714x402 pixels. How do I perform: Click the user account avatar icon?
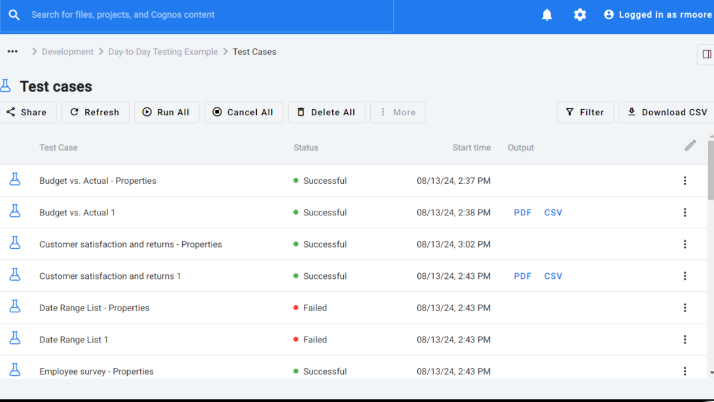pos(609,15)
